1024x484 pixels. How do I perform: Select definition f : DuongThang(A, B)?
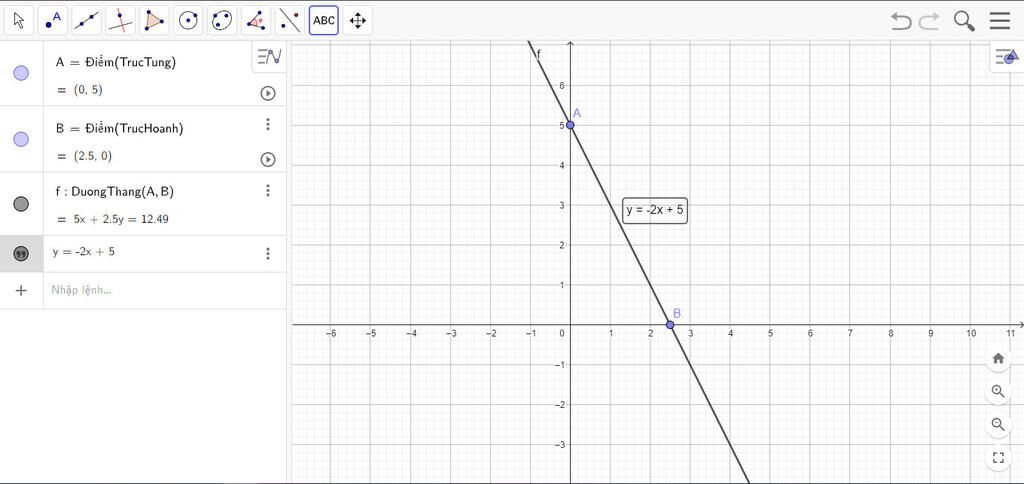pyautogui.click(x=115, y=191)
